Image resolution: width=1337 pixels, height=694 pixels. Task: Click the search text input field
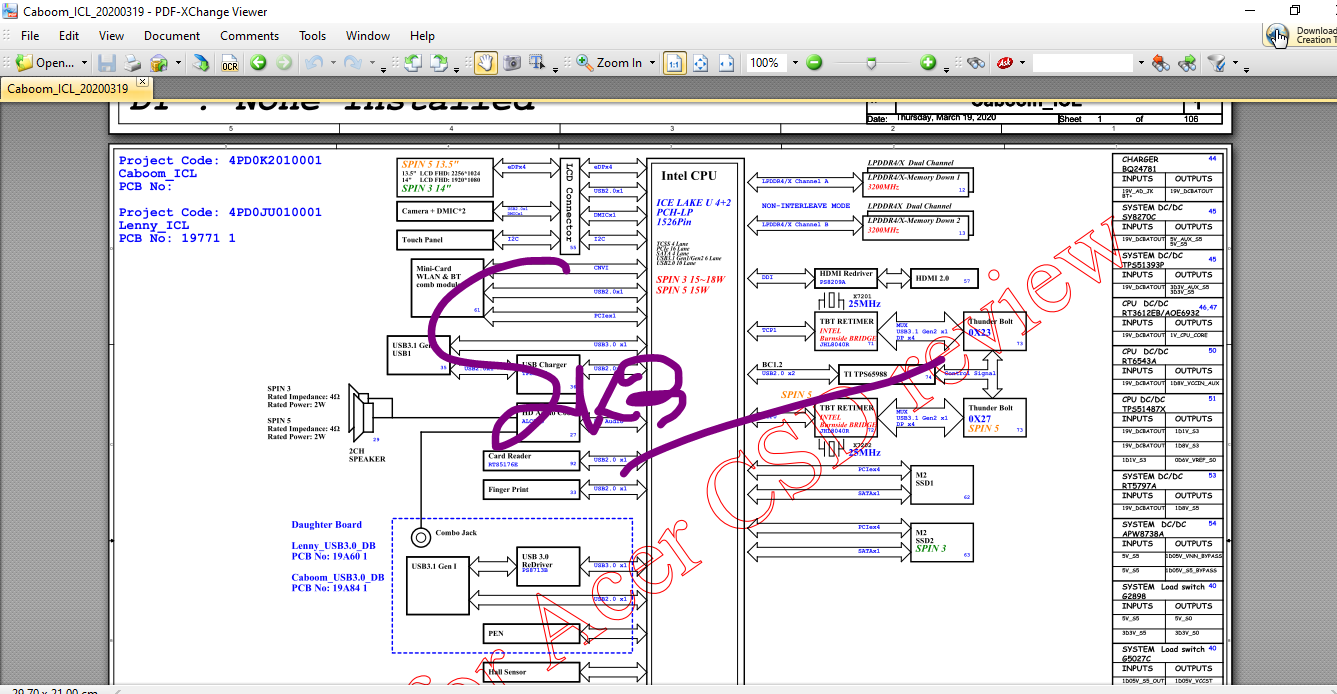tap(1084, 63)
